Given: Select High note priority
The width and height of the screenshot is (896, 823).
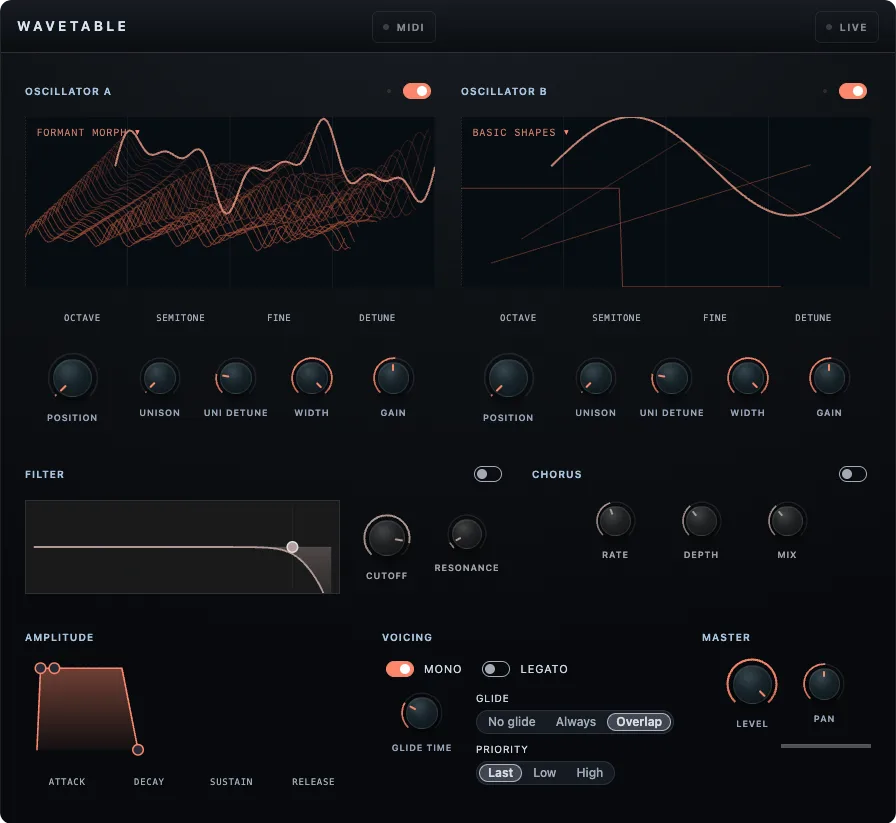Looking at the screenshot, I should click(x=589, y=773).
